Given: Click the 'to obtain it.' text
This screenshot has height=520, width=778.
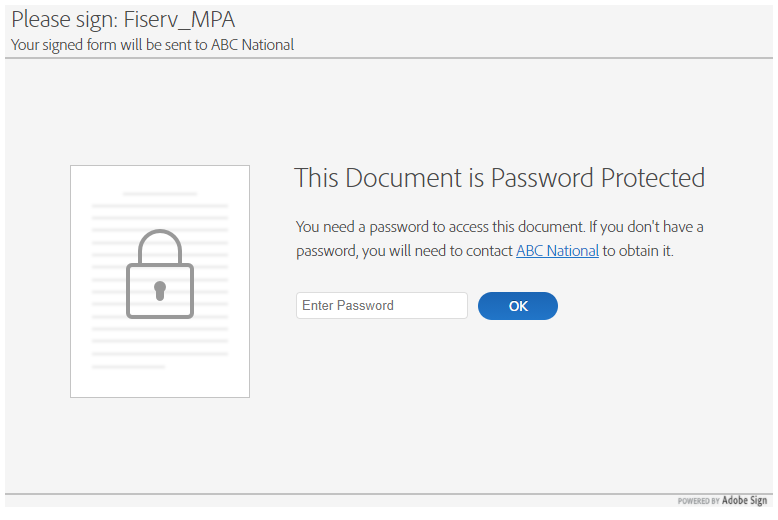Looking at the screenshot, I should tap(638, 251).
